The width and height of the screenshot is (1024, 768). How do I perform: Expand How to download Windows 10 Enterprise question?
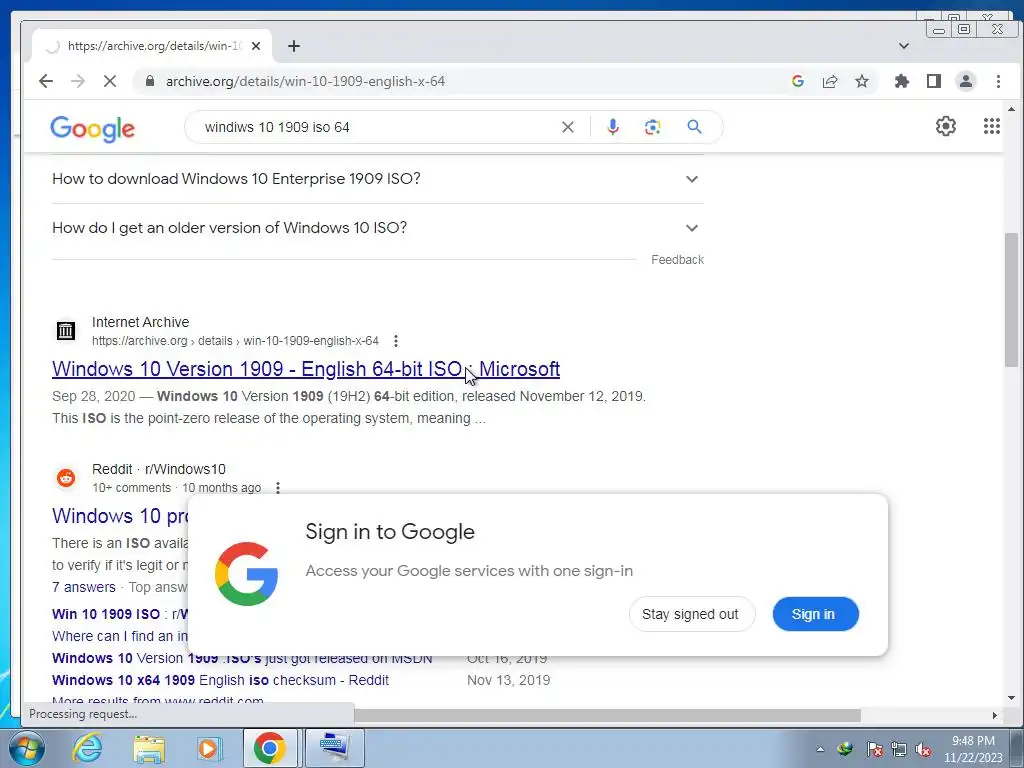377,179
